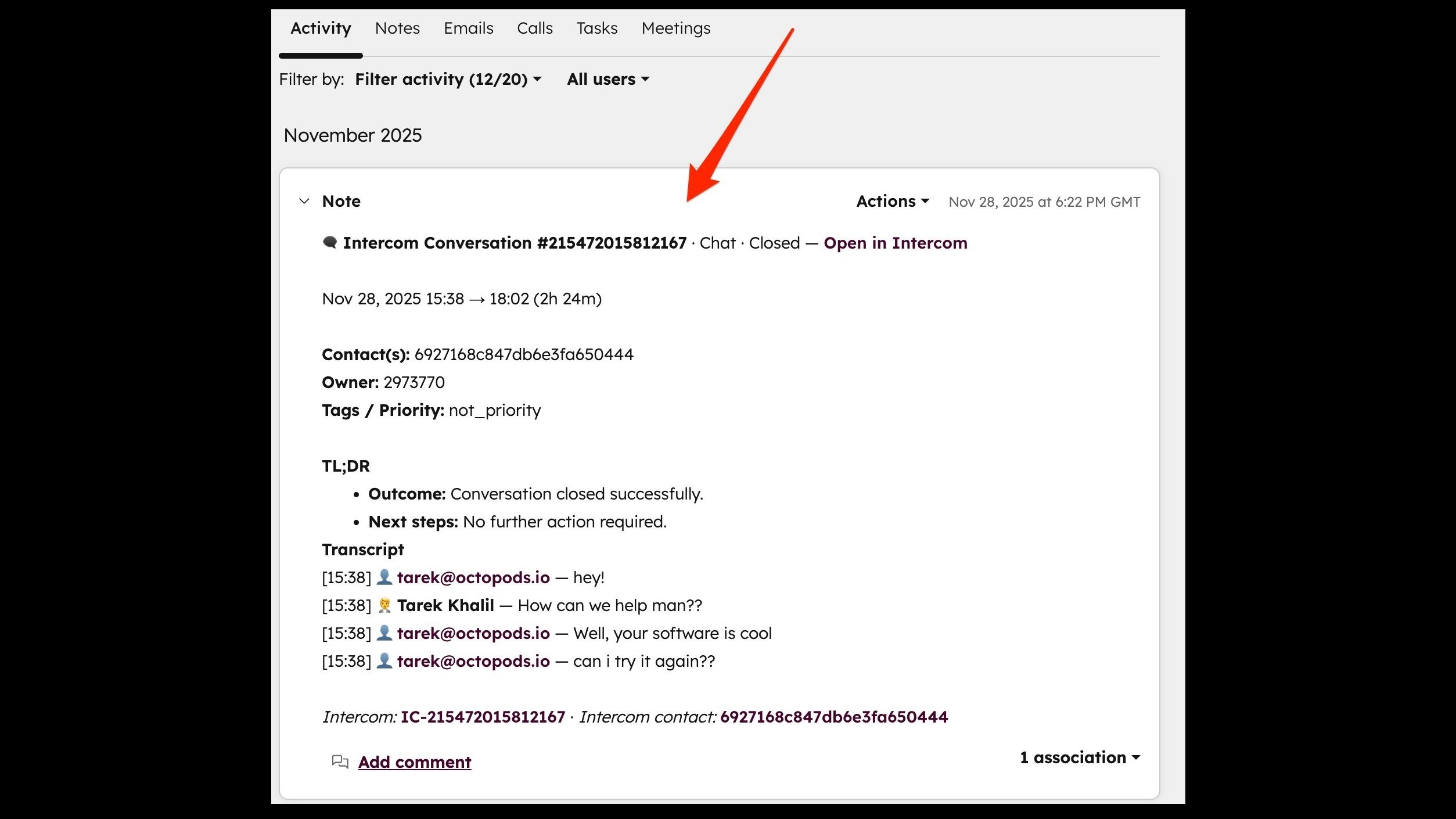Viewport: 1456px width, 819px height.
Task: Click the comment bubble icon
Action: [x=340, y=761]
